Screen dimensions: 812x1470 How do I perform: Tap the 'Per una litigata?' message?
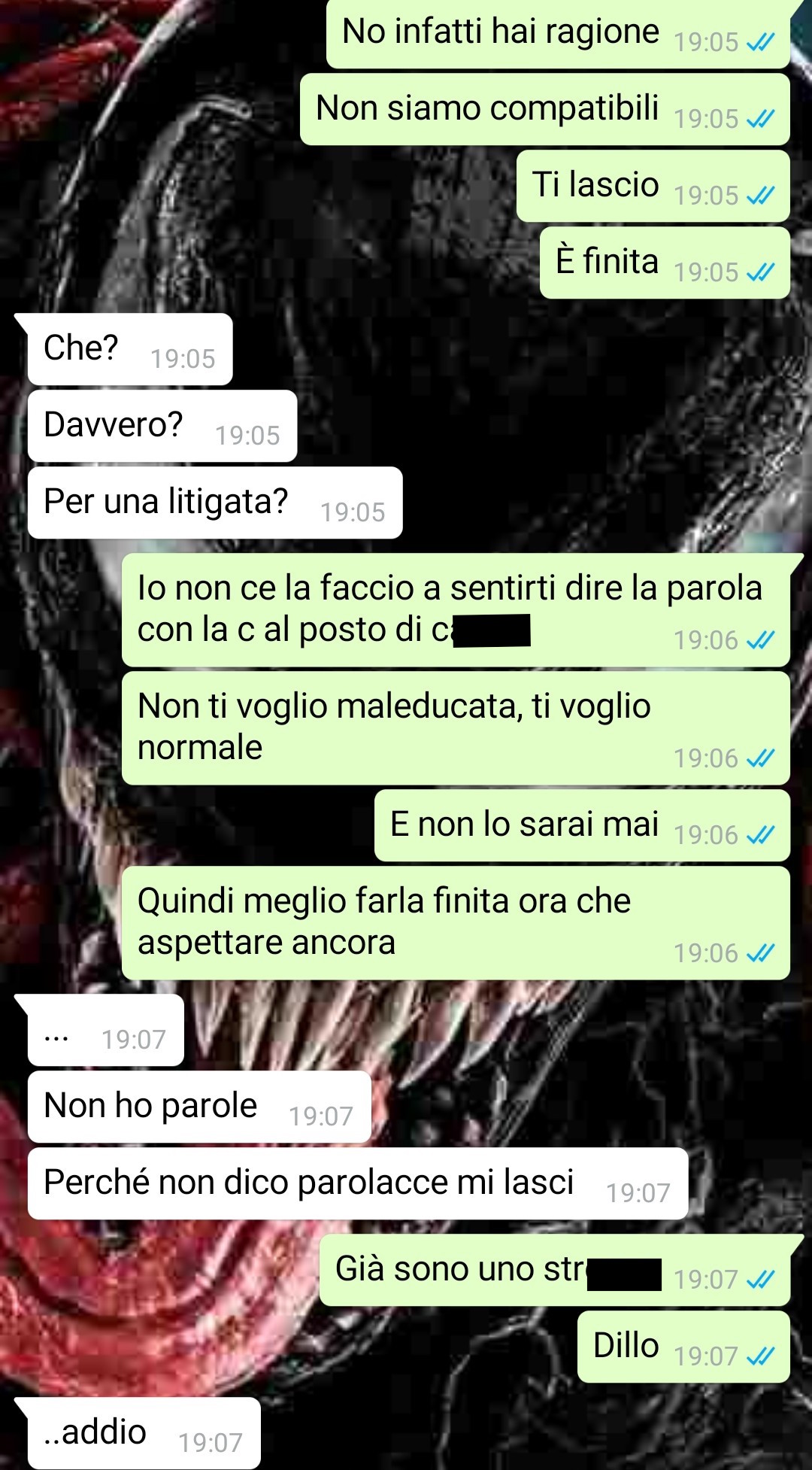point(215,503)
